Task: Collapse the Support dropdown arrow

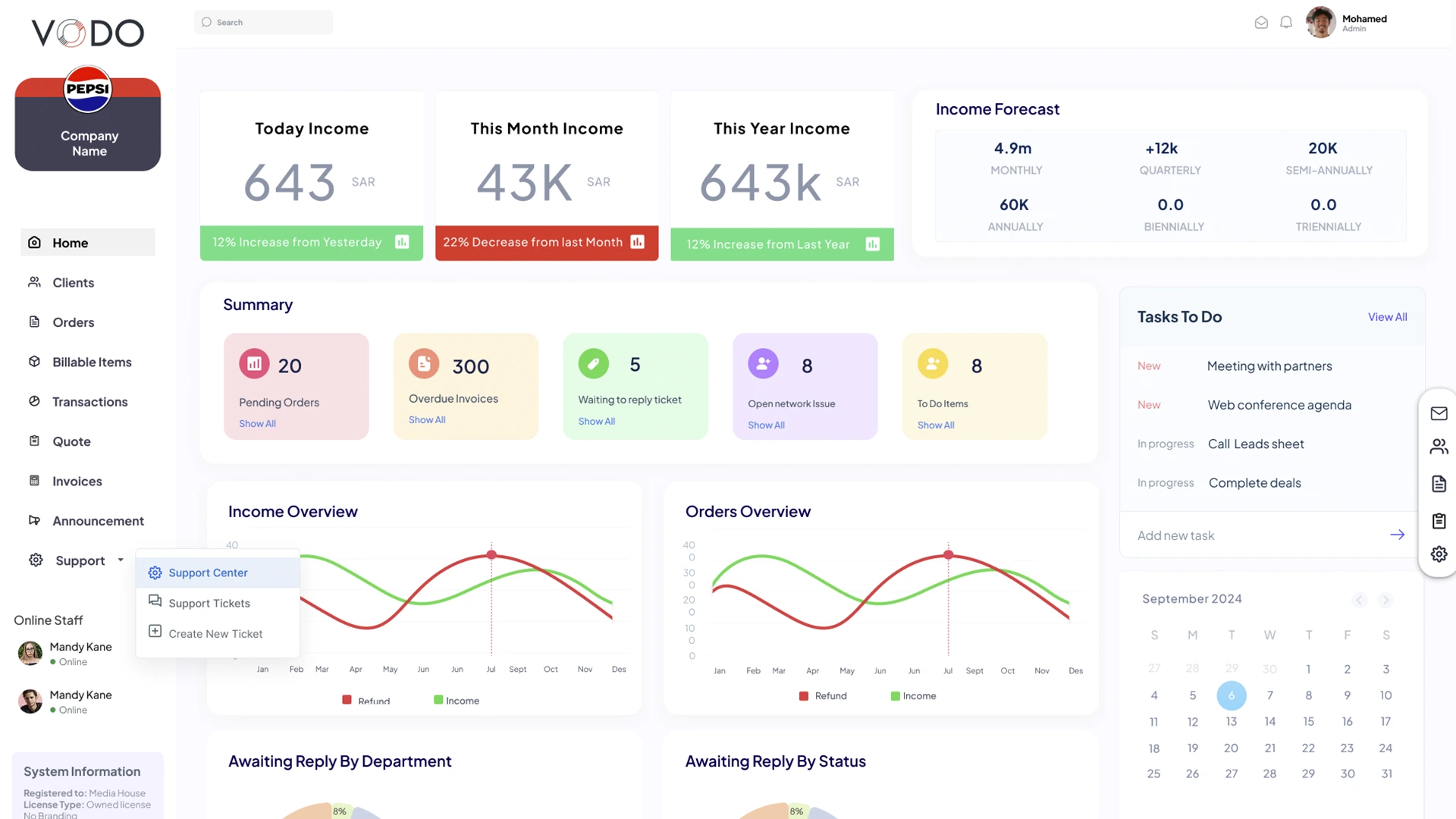Action: 121,560
